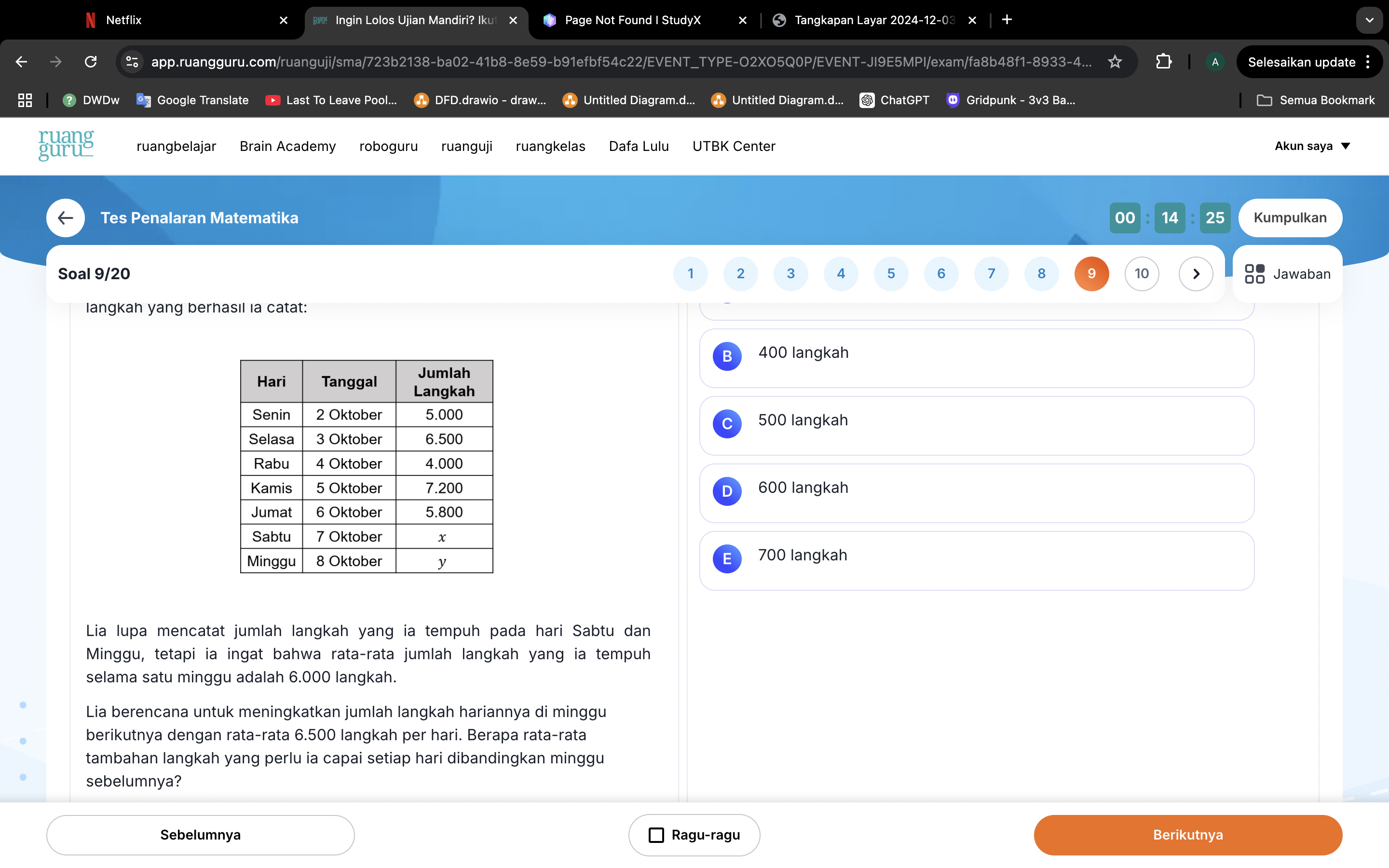Open DFD.drawio bookmark
The image size is (1389, 868).
480,100
